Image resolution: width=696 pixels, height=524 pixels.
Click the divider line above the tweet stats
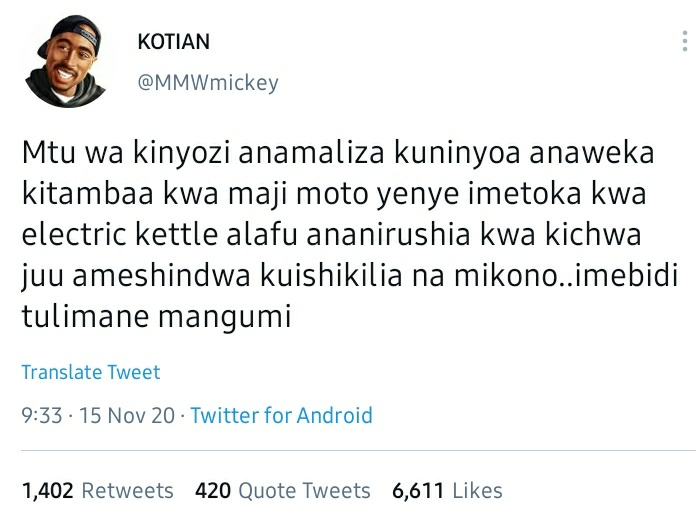pyautogui.click(x=358, y=451)
